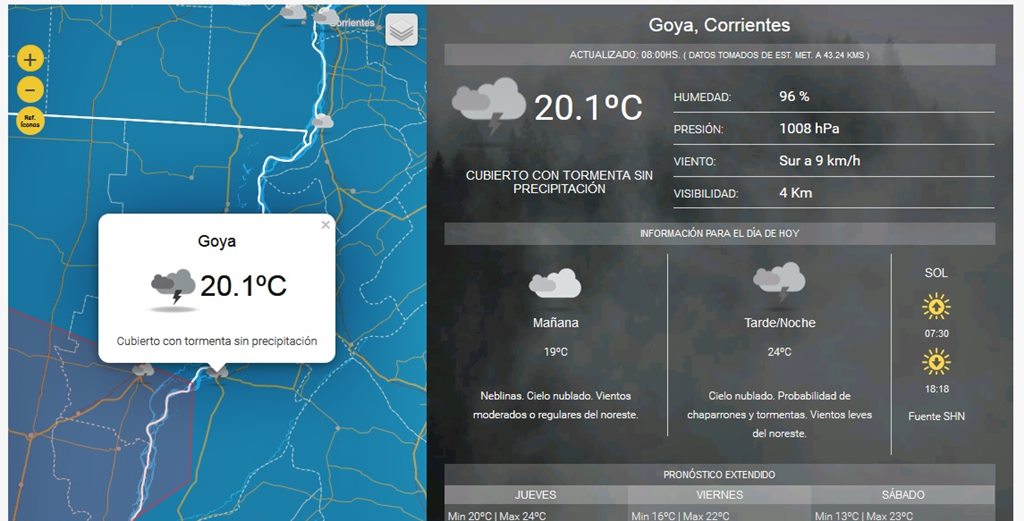Select the SÁBADO forecast tab

point(903,495)
